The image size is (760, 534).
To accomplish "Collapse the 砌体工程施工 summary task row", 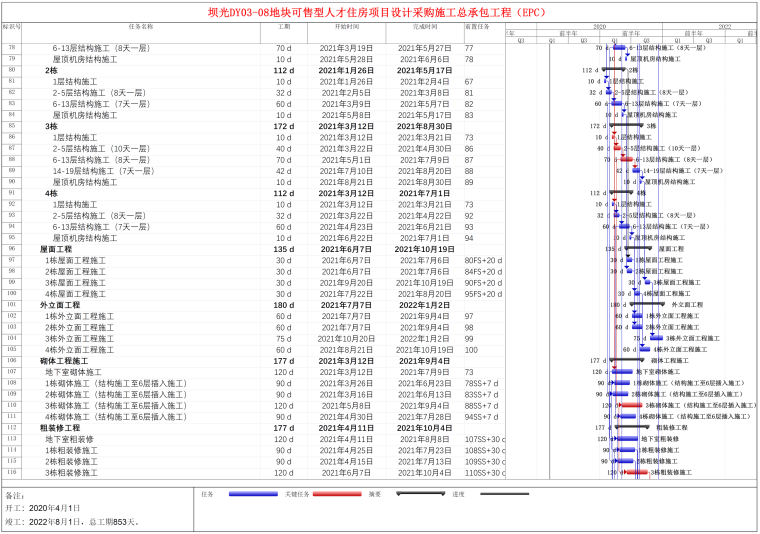I will coord(60,361).
